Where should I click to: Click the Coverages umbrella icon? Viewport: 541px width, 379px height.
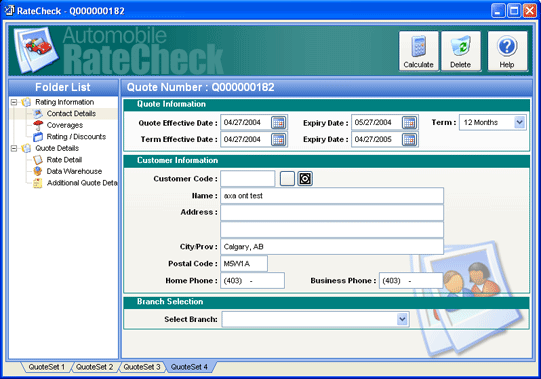(38, 125)
